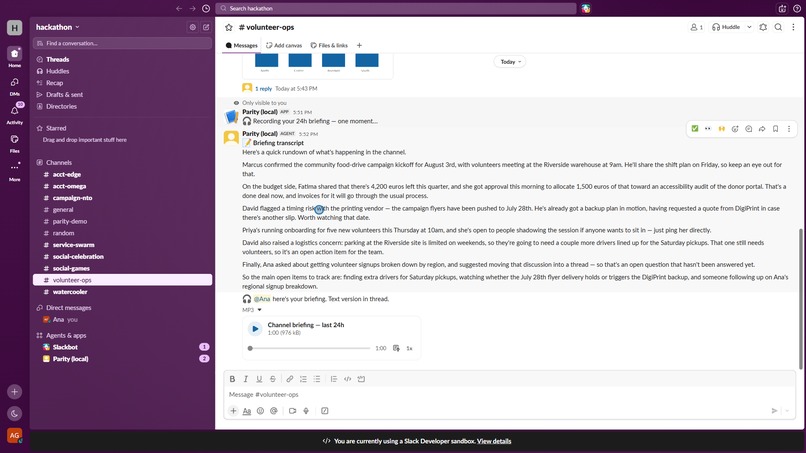Screen dimensions: 806x453
Task: Open add reaction picker on message
Action: [x=735, y=129]
